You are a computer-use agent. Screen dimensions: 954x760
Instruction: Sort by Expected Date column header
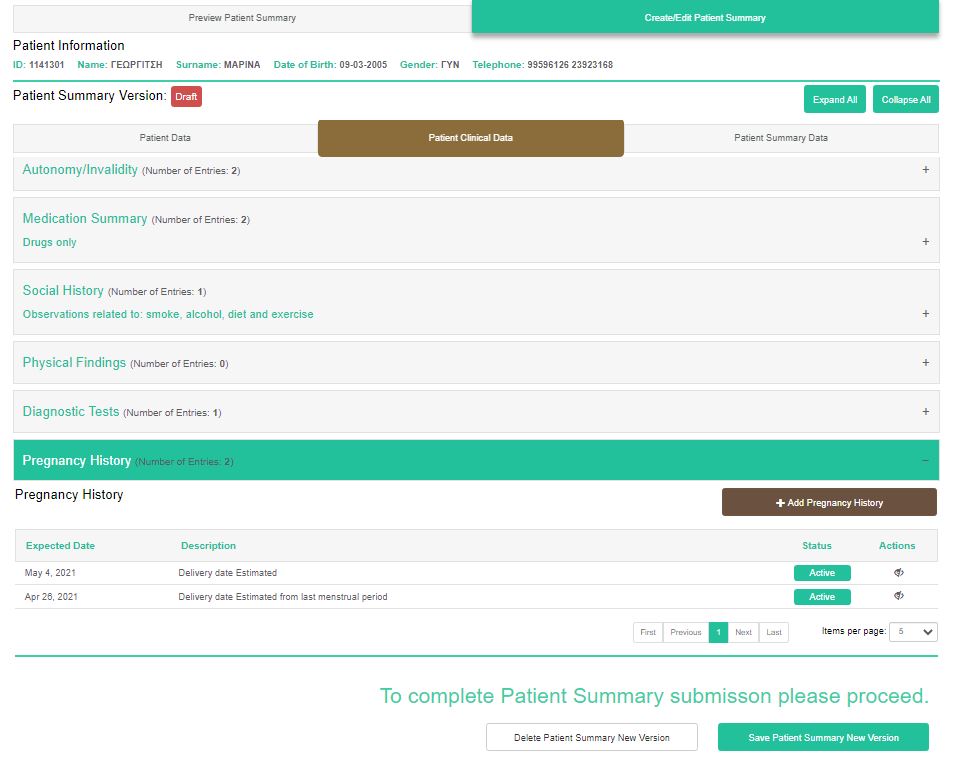[x=60, y=546]
